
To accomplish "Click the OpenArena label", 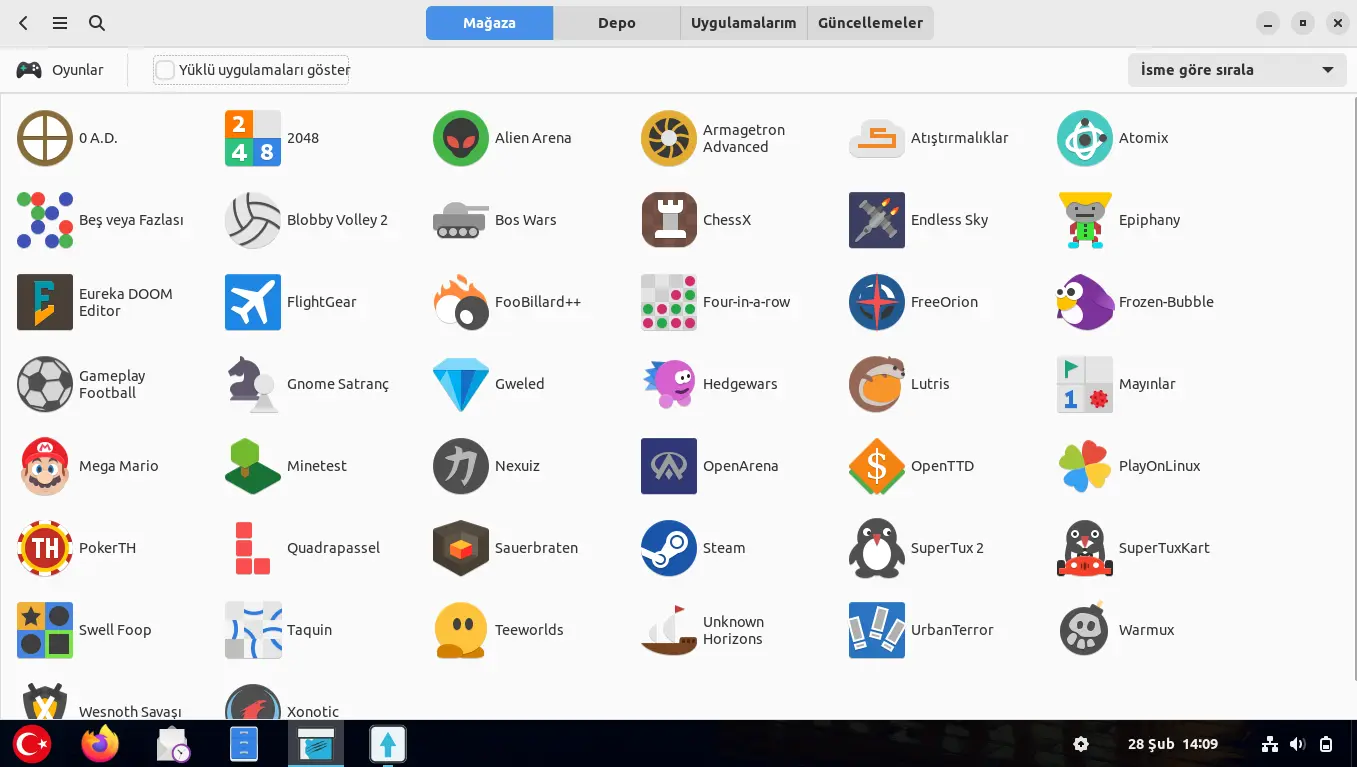I will click(741, 466).
